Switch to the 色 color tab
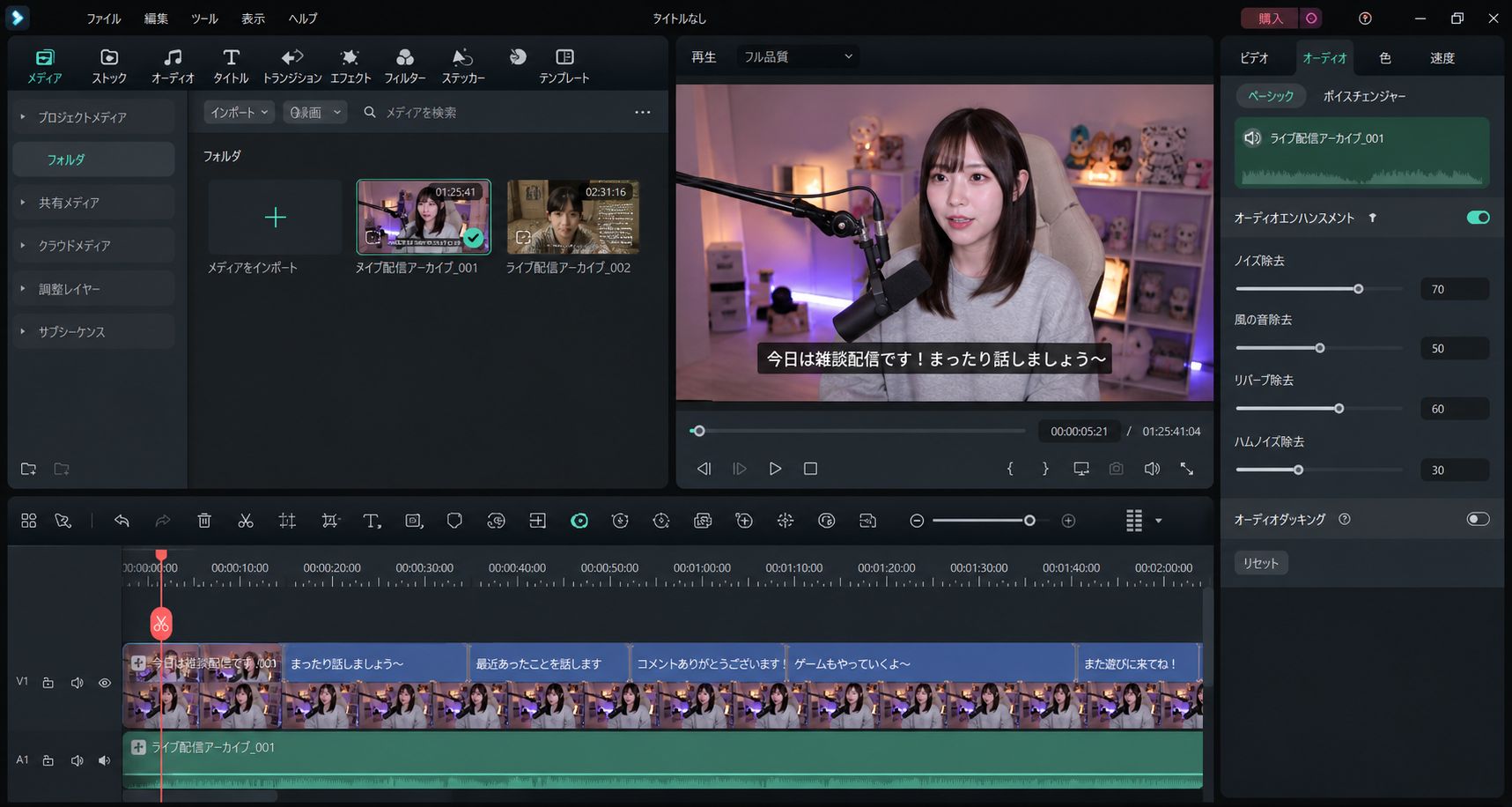Screen dimensions: 1512x807 (x=1385, y=58)
